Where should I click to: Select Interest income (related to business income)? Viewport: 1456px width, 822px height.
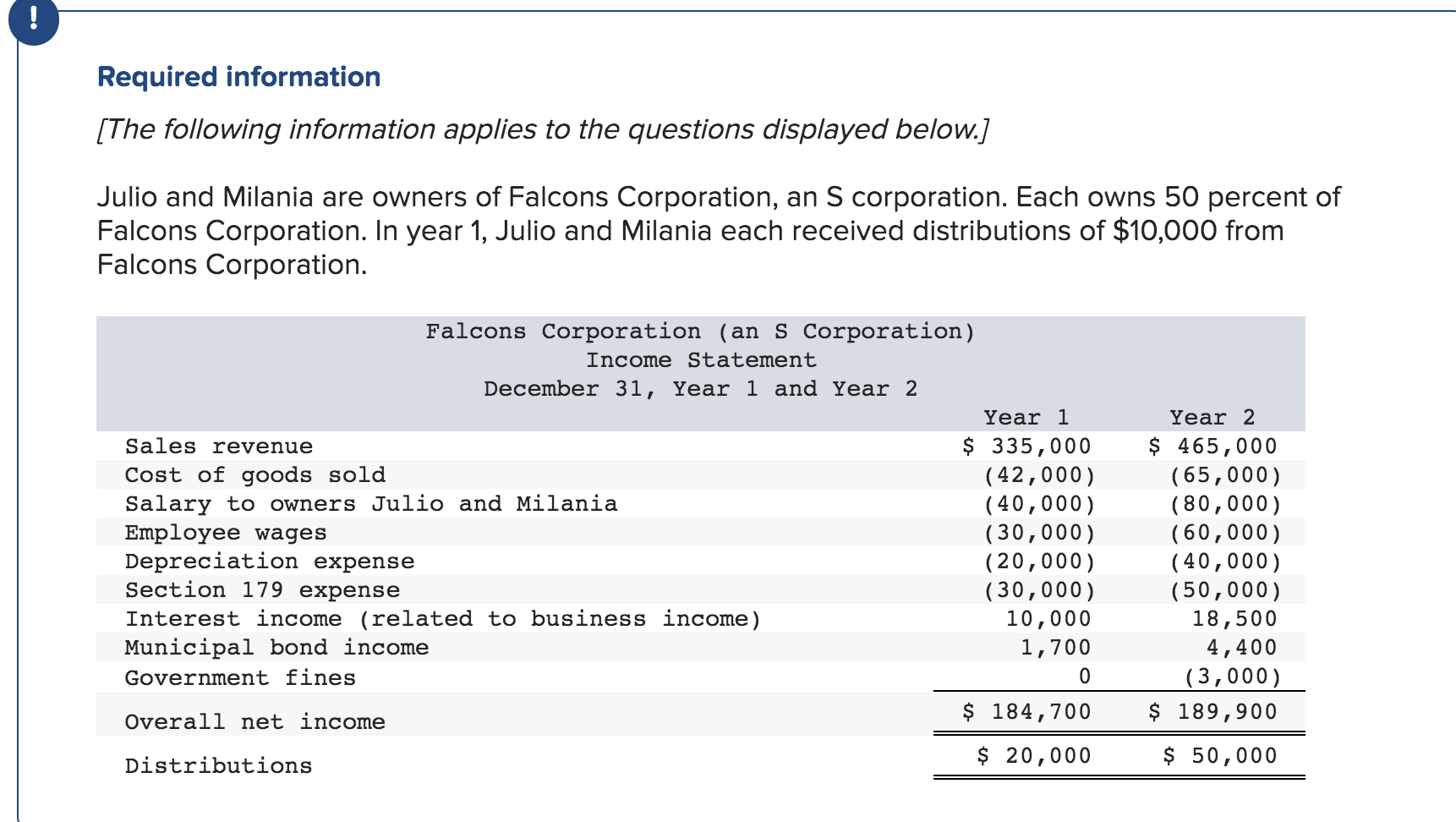click(443, 619)
